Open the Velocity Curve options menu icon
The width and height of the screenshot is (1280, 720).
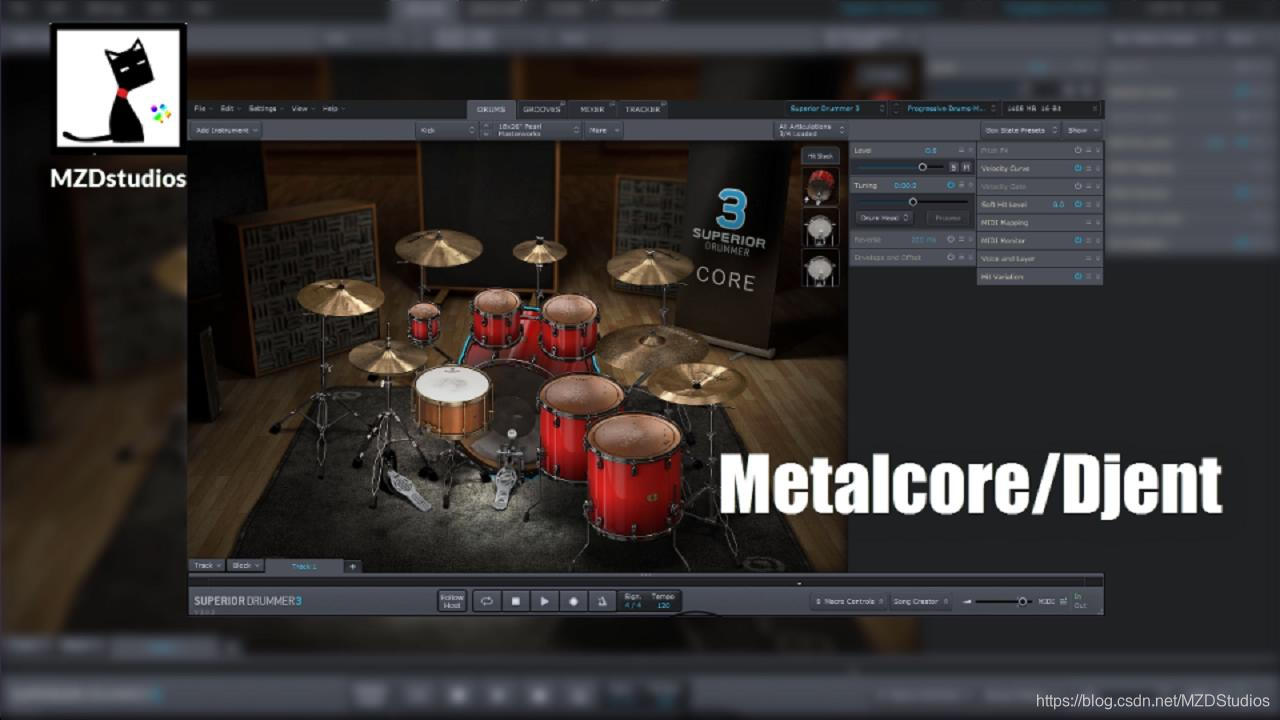tap(1088, 168)
